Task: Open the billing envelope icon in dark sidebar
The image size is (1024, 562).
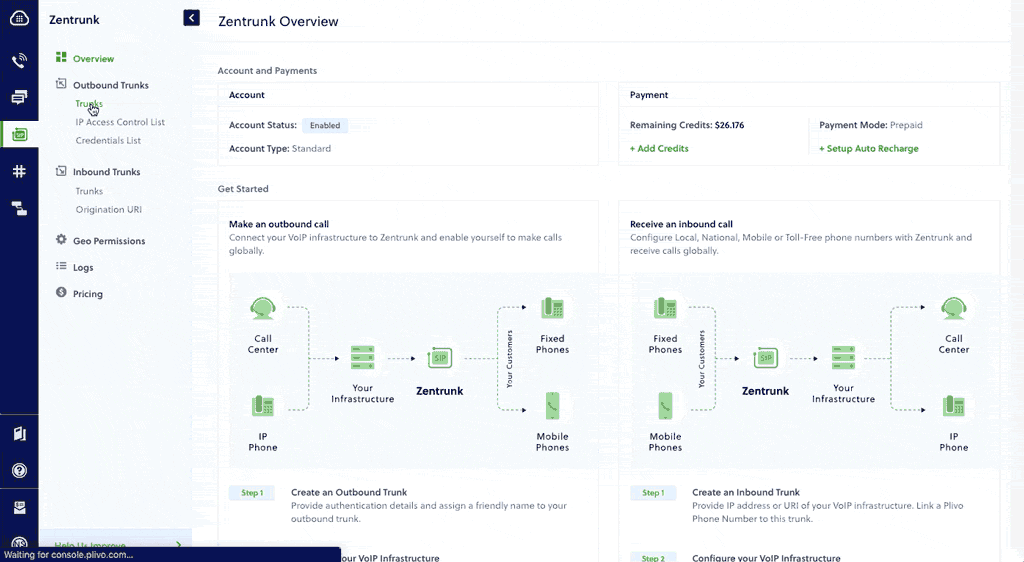Action: point(20,507)
